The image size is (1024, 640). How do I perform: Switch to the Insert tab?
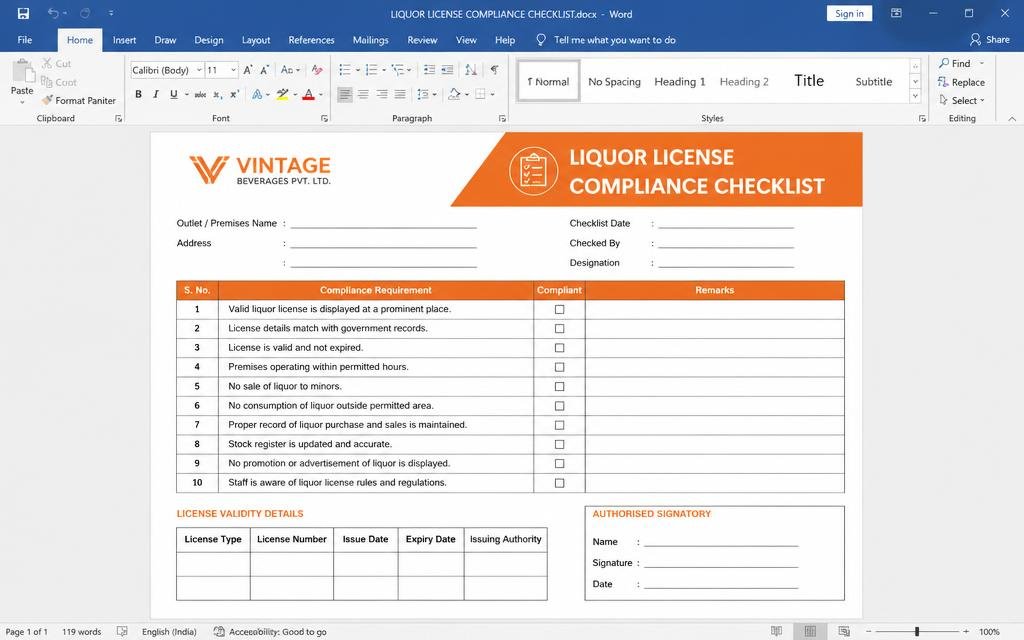pyautogui.click(x=124, y=40)
